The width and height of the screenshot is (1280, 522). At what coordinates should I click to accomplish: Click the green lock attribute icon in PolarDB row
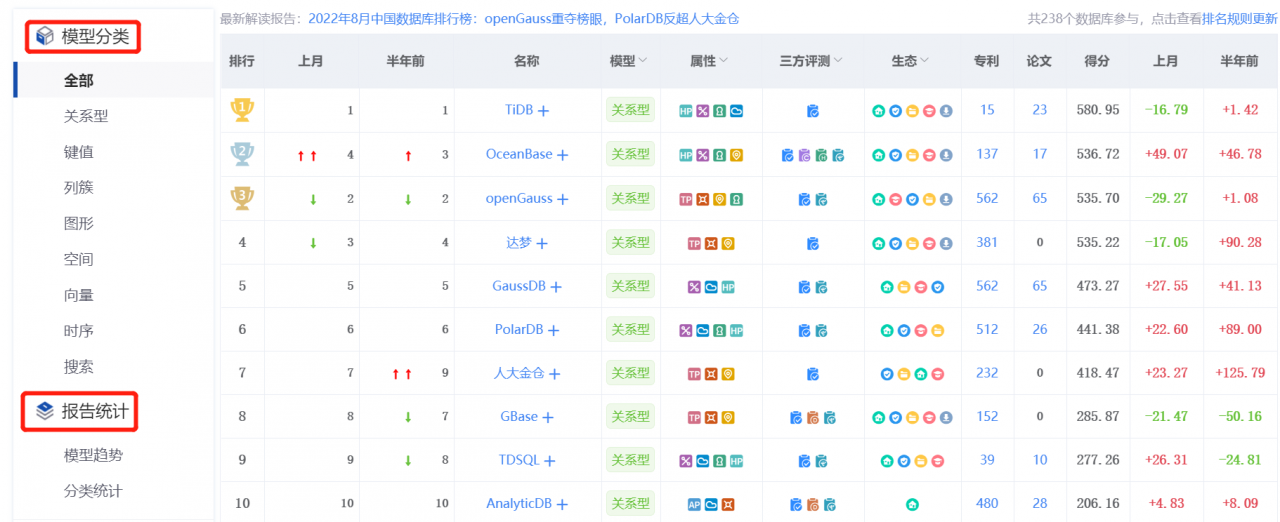[x=719, y=331]
